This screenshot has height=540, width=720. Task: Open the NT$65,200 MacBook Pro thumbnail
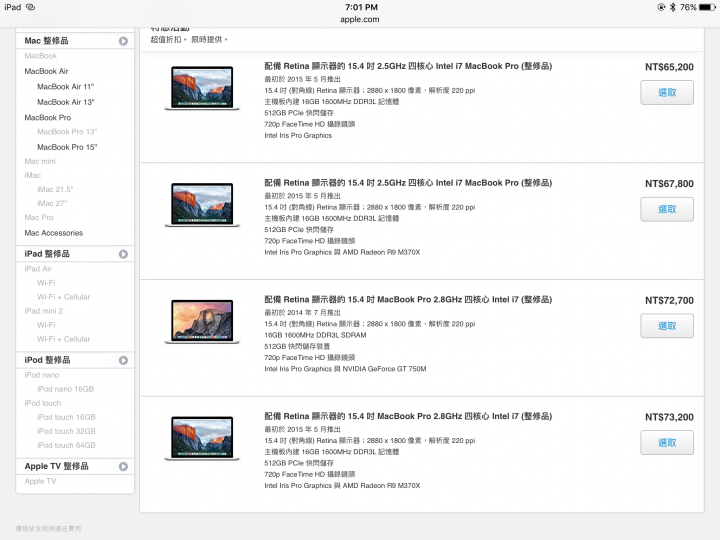202,88
